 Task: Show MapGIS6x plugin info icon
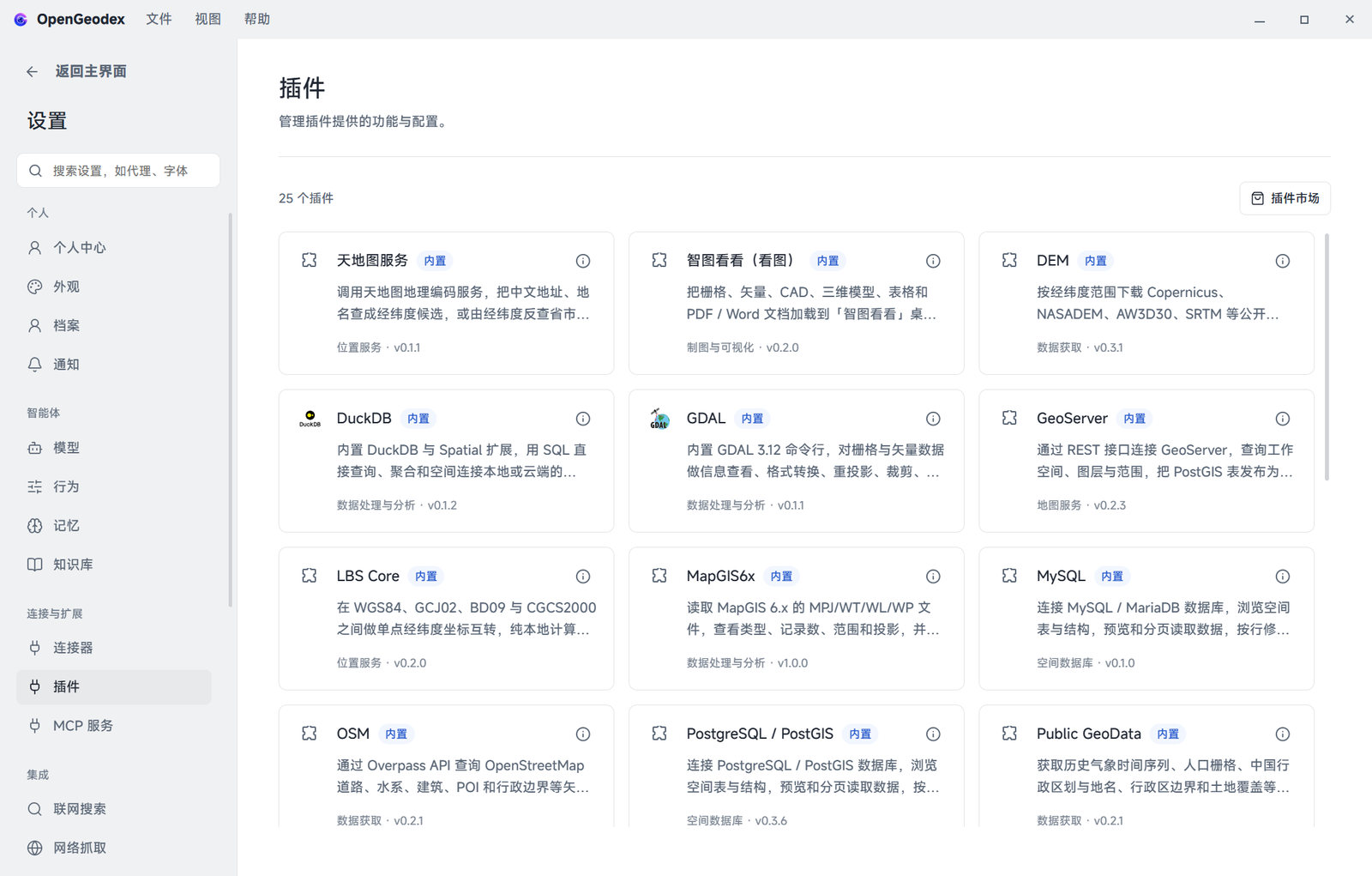(x=933, y=577)
